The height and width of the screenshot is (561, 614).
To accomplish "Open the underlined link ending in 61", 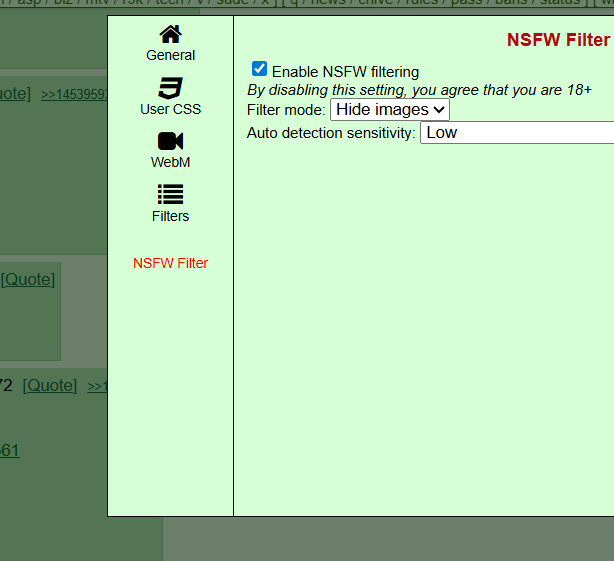I will tap(9, 451).
